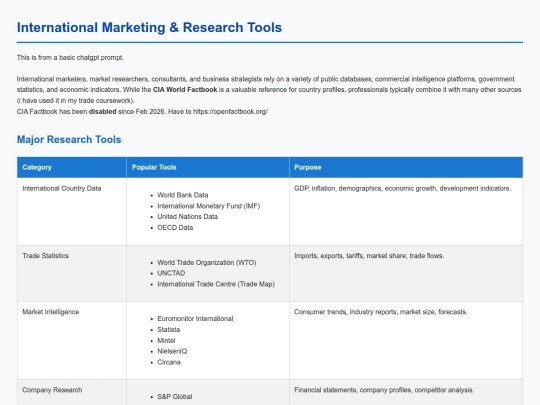The image size is (540, 405).
Task: Click the 'Statista' list item
Action: [x=168, y=330]
